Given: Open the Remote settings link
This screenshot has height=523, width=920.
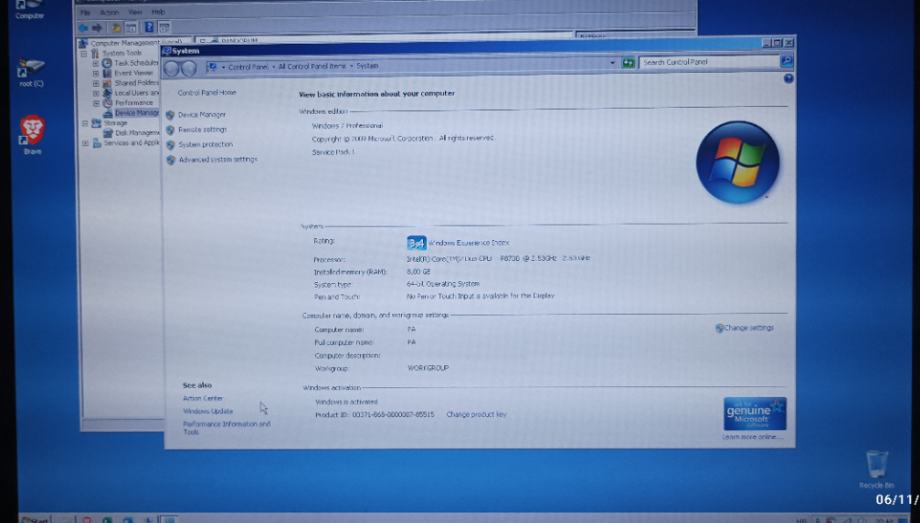Looking at the screenshot, I should pyautogui.click(x=202, y=130).
